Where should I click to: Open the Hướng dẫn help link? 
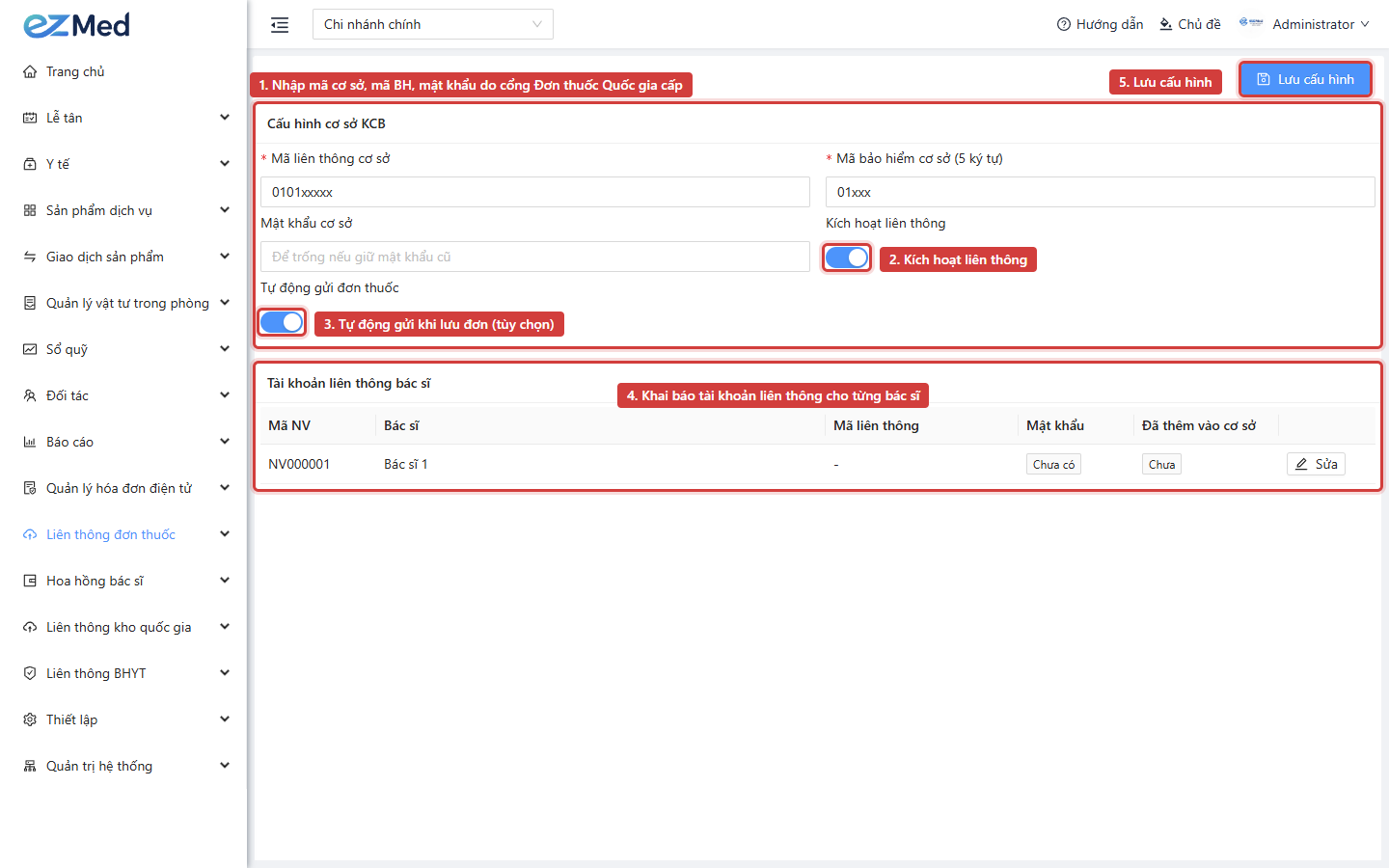pos(1100,24)
